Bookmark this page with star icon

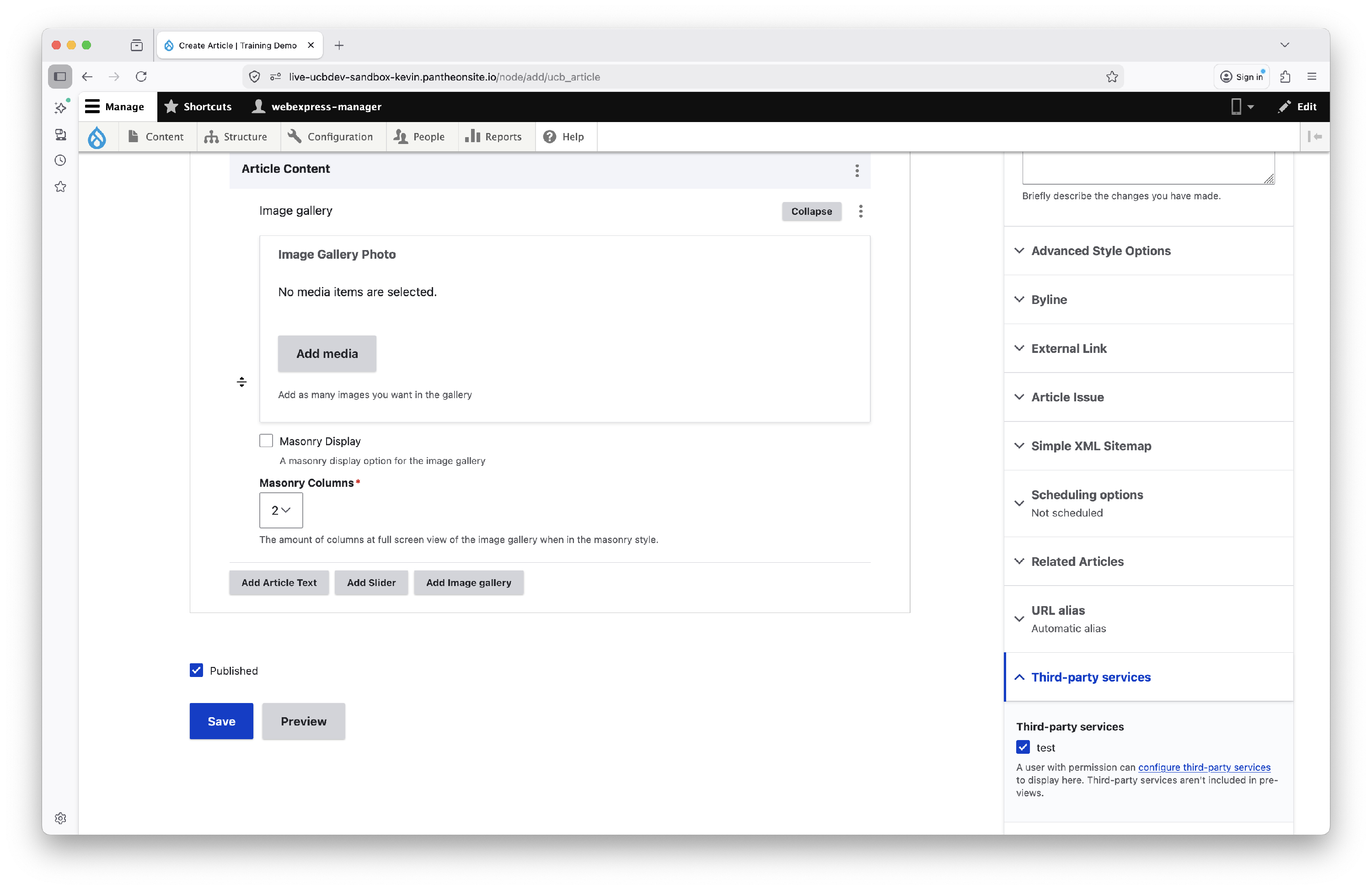1111,77
